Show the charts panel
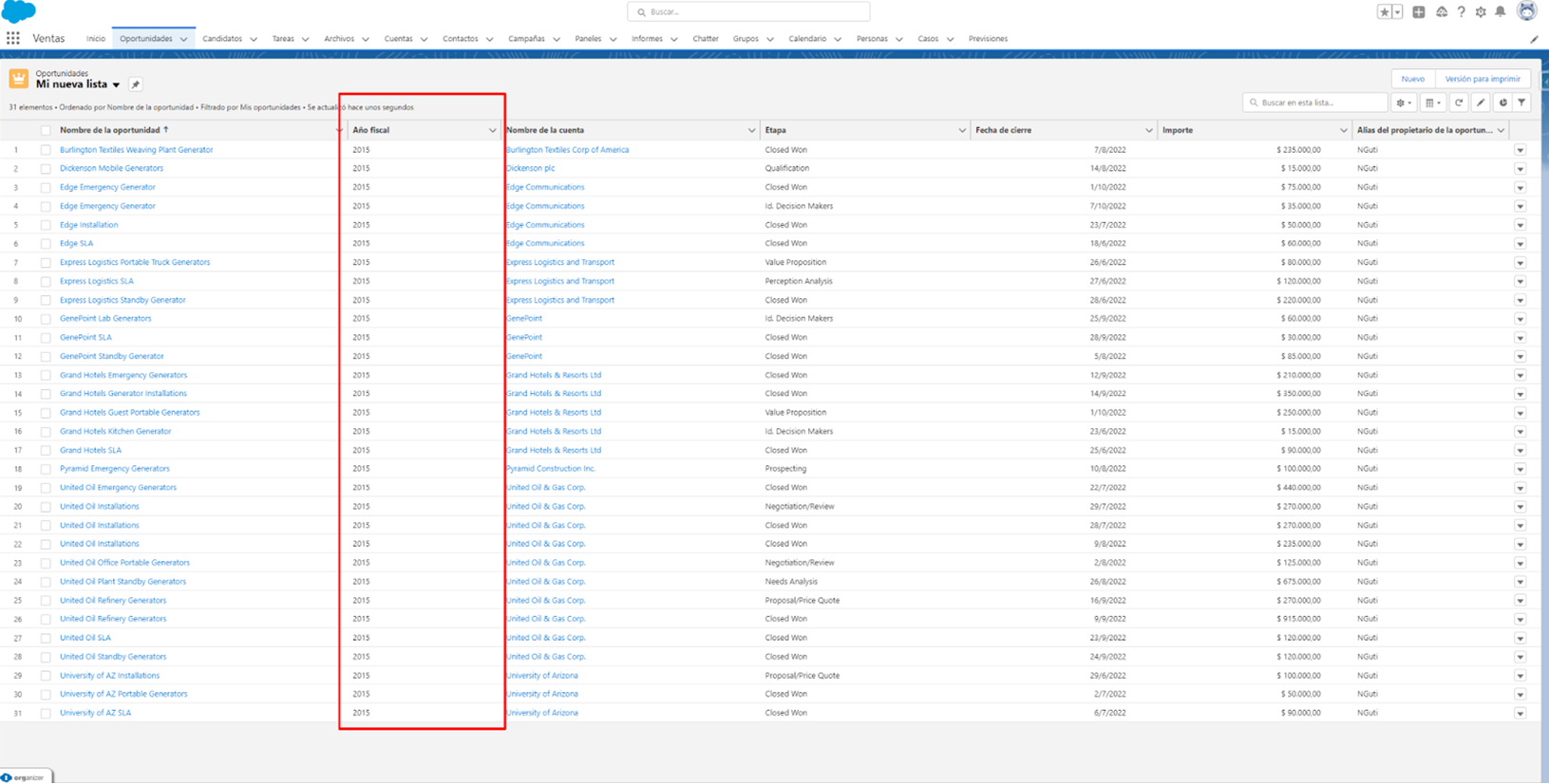The image size is (1549, 784). pyautogui.click(x=1502, y=103)
